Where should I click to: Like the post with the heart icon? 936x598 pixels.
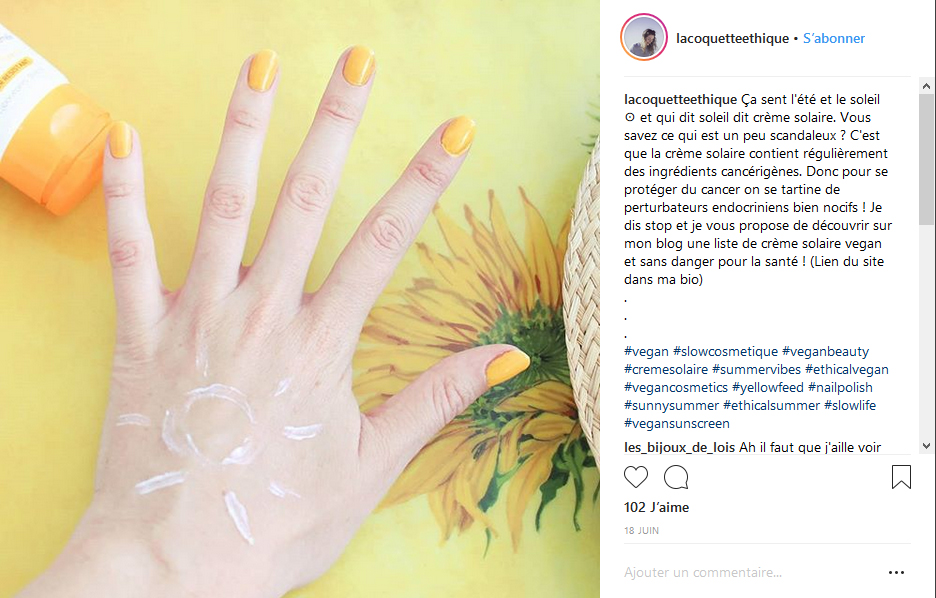click(636, 477)
